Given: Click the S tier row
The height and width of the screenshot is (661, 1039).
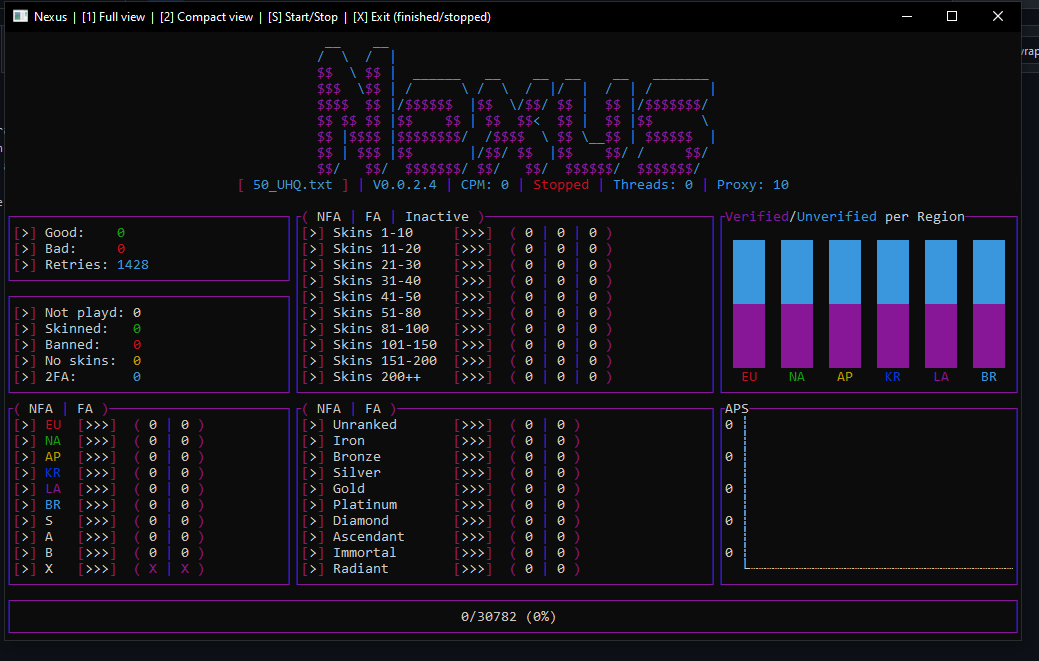Looking at the screenshot, I should tap(109, 521).
